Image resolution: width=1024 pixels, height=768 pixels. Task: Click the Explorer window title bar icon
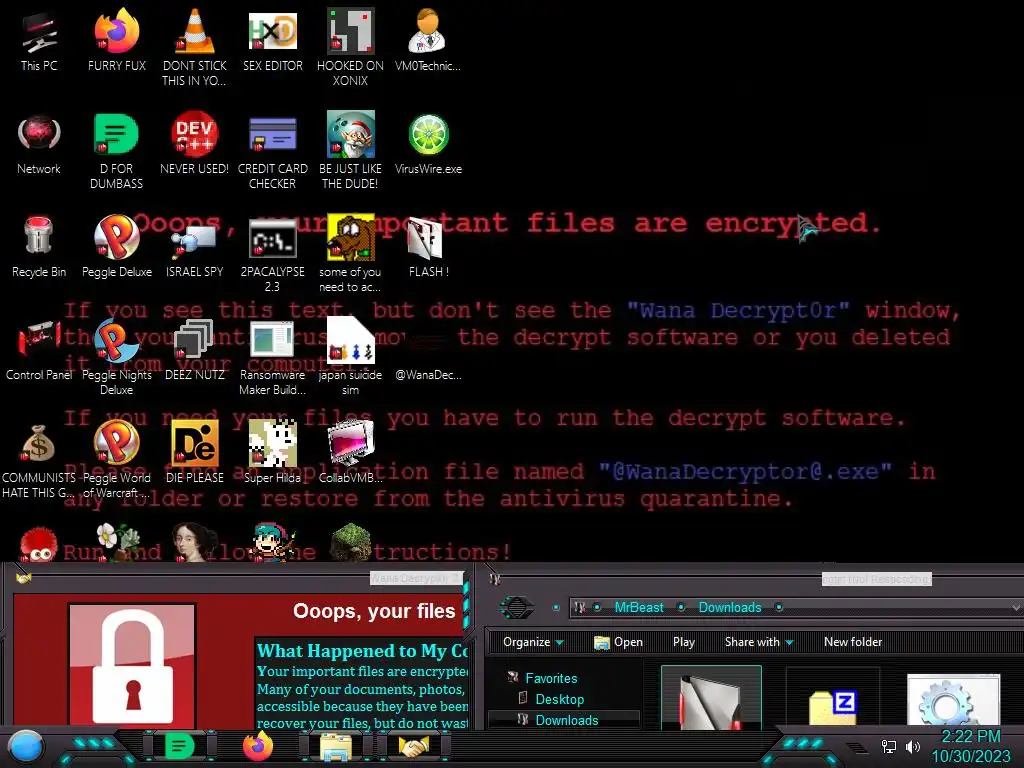coord(495,579)
